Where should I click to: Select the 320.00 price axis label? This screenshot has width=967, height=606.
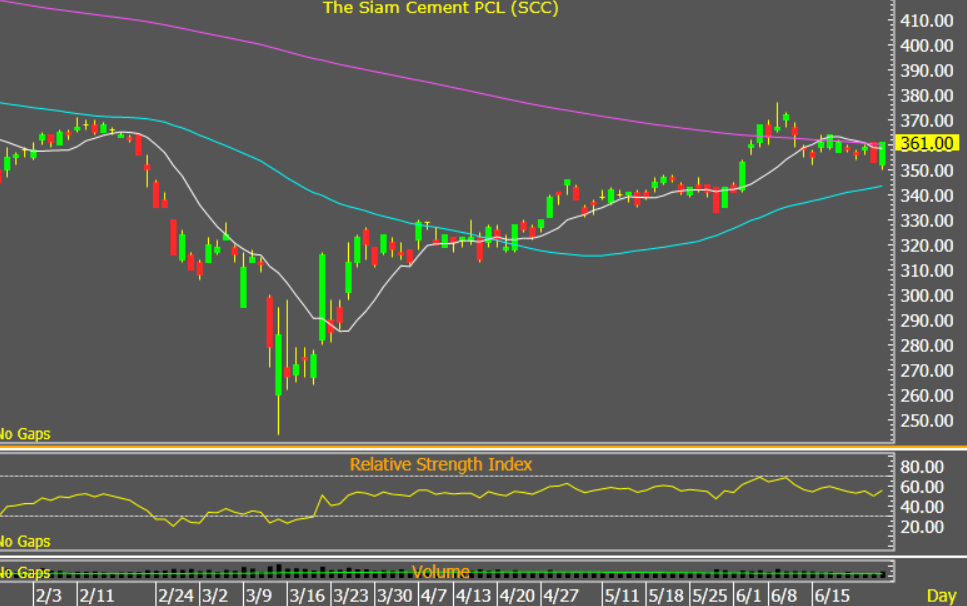[x=927, y=246]
